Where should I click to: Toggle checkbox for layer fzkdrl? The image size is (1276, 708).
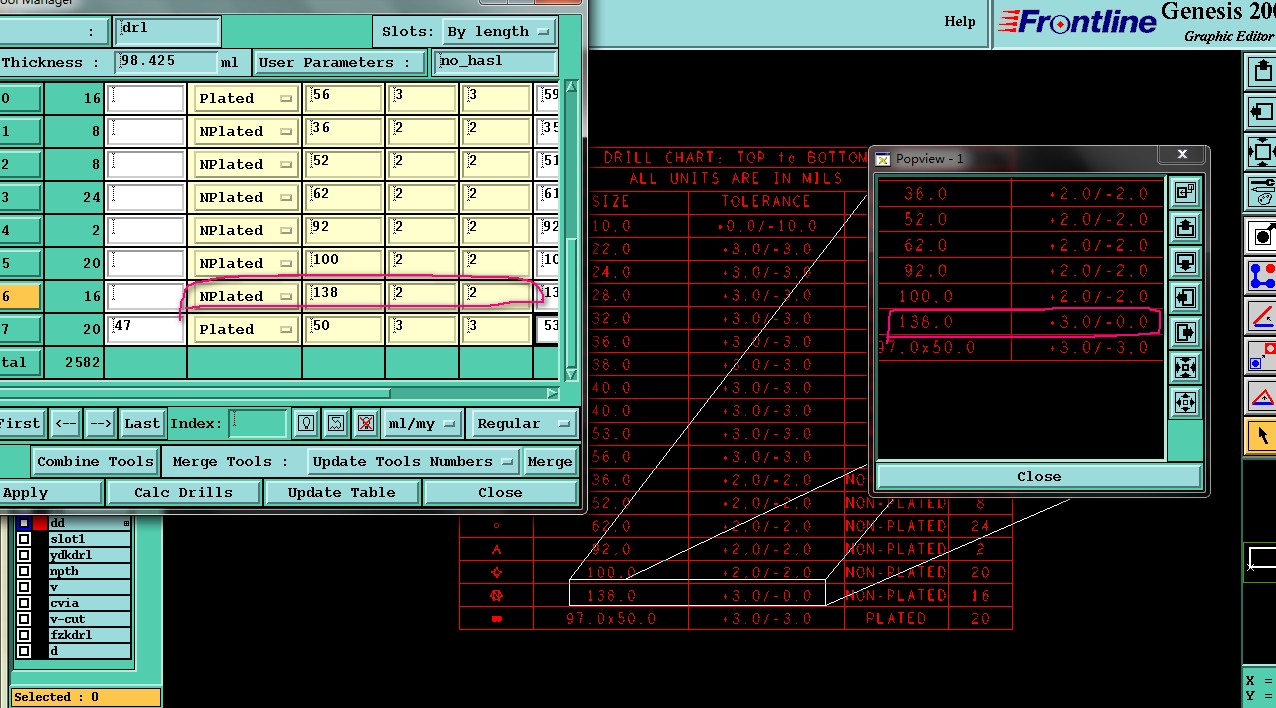tap(24, 635)
